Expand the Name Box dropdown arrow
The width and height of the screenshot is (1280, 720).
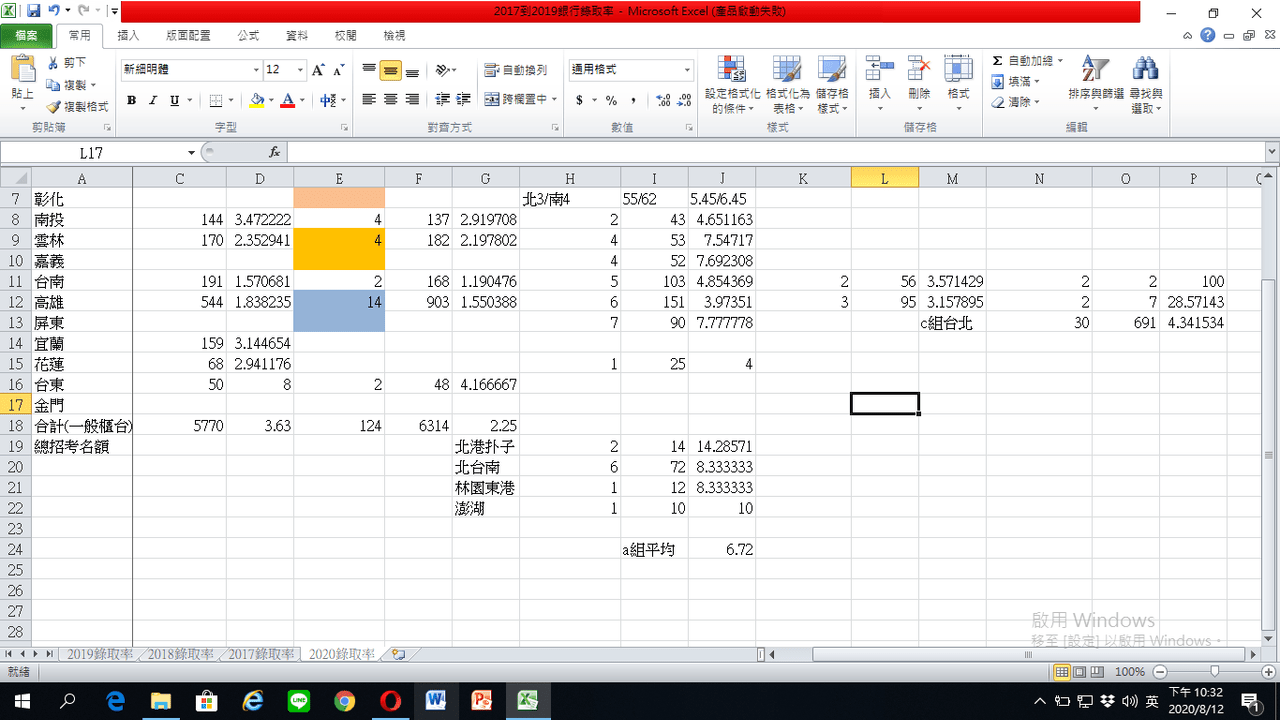click(x=191, y=152)
